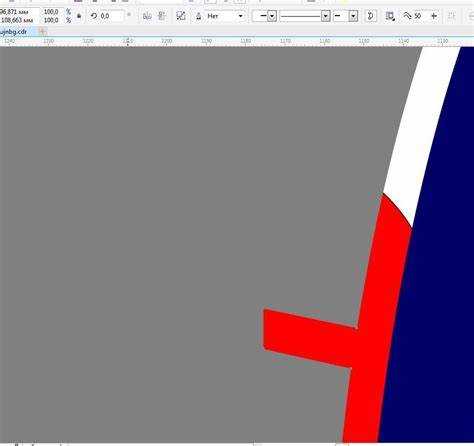Switch to the .cdr document tab

[x=15, y=32]
